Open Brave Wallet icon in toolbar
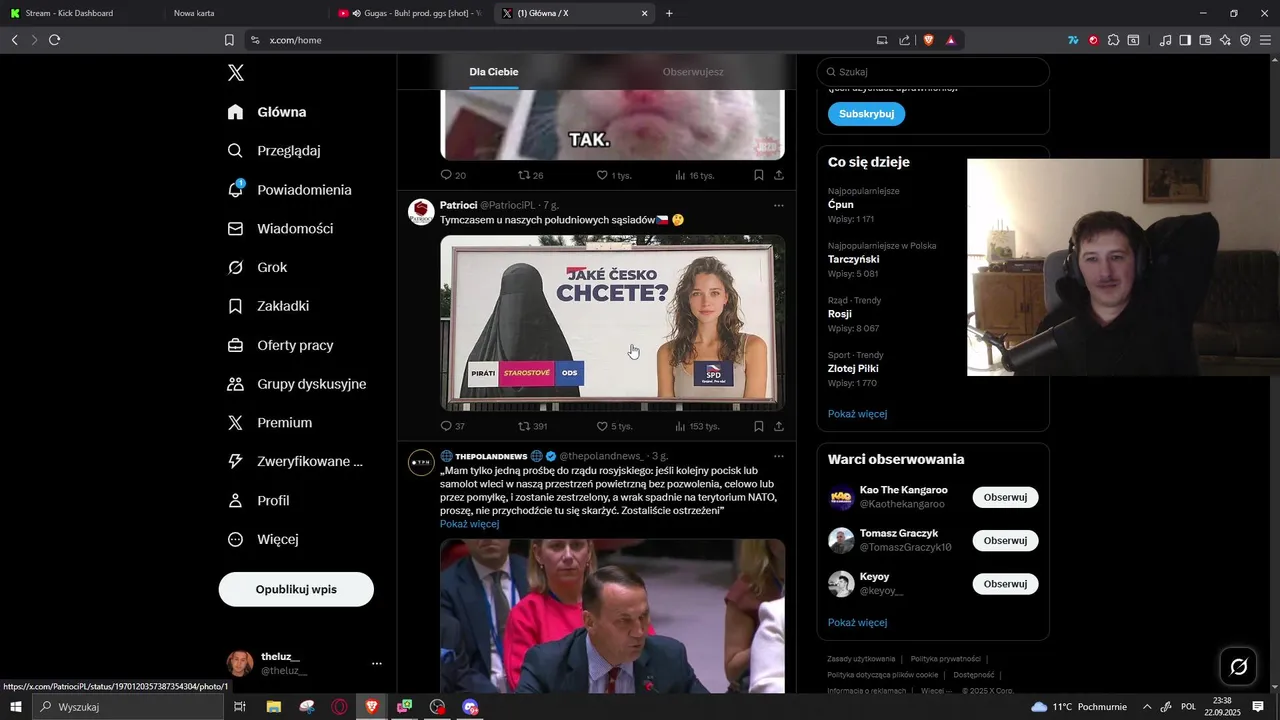Viewport: 1280px width, 720px height. click(x=1205, y=40)
